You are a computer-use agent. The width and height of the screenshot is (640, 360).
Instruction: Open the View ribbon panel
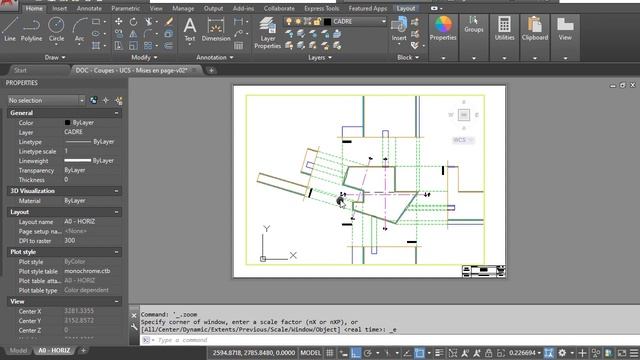(x=565, y=28)
